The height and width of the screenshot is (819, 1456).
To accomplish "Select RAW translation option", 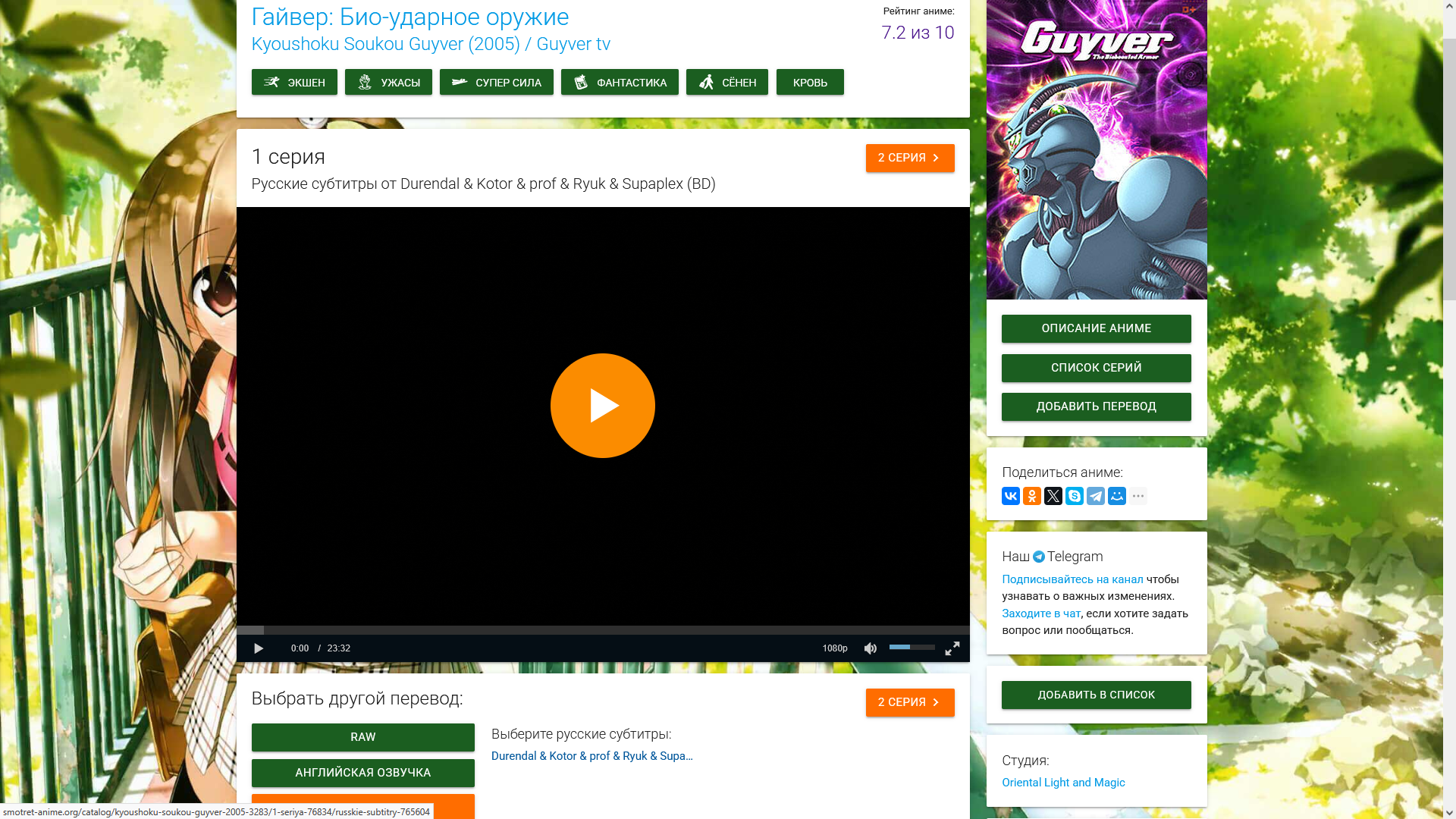I will click(363, 737).
